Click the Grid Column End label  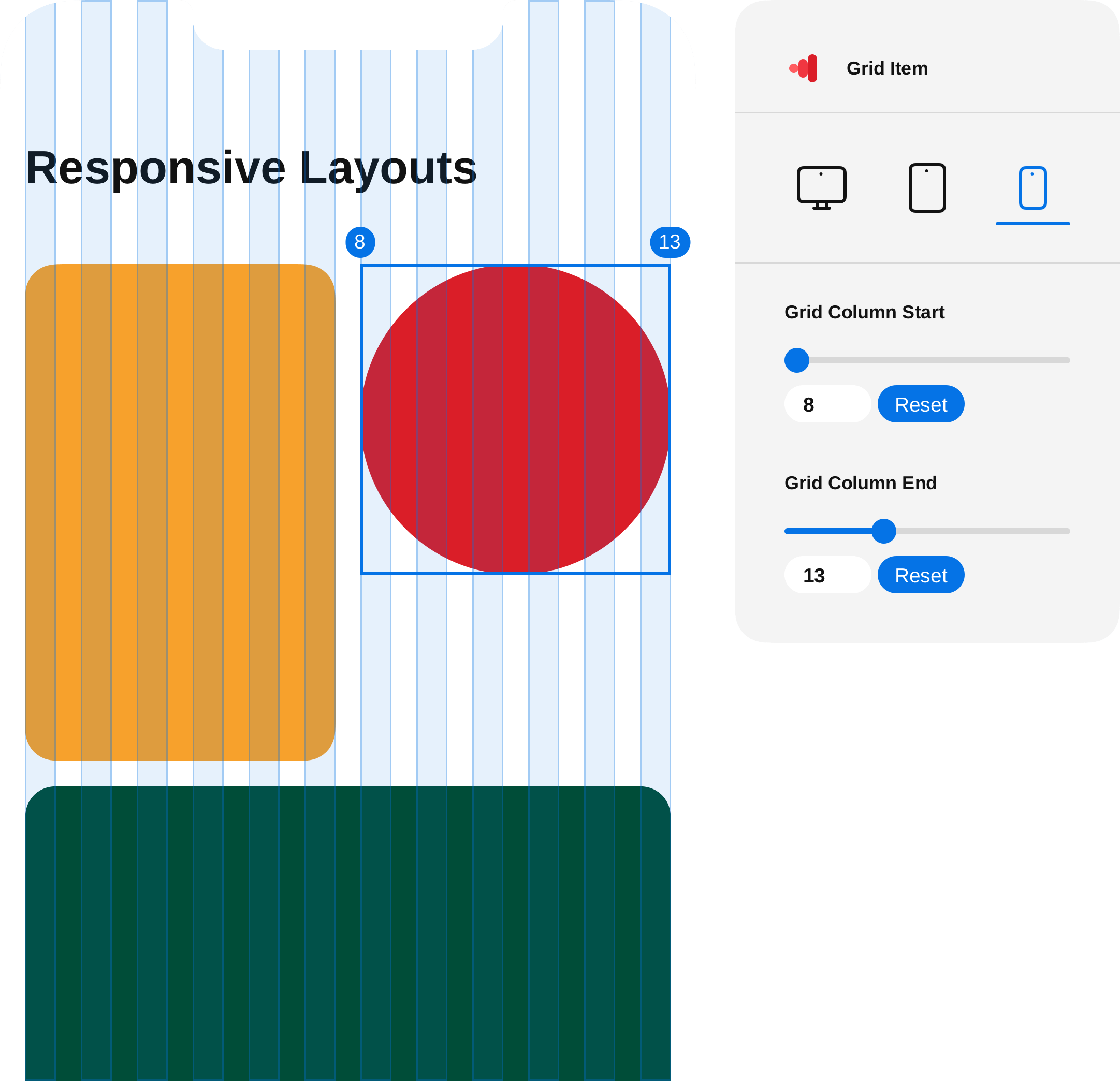[x=860, y=483]
